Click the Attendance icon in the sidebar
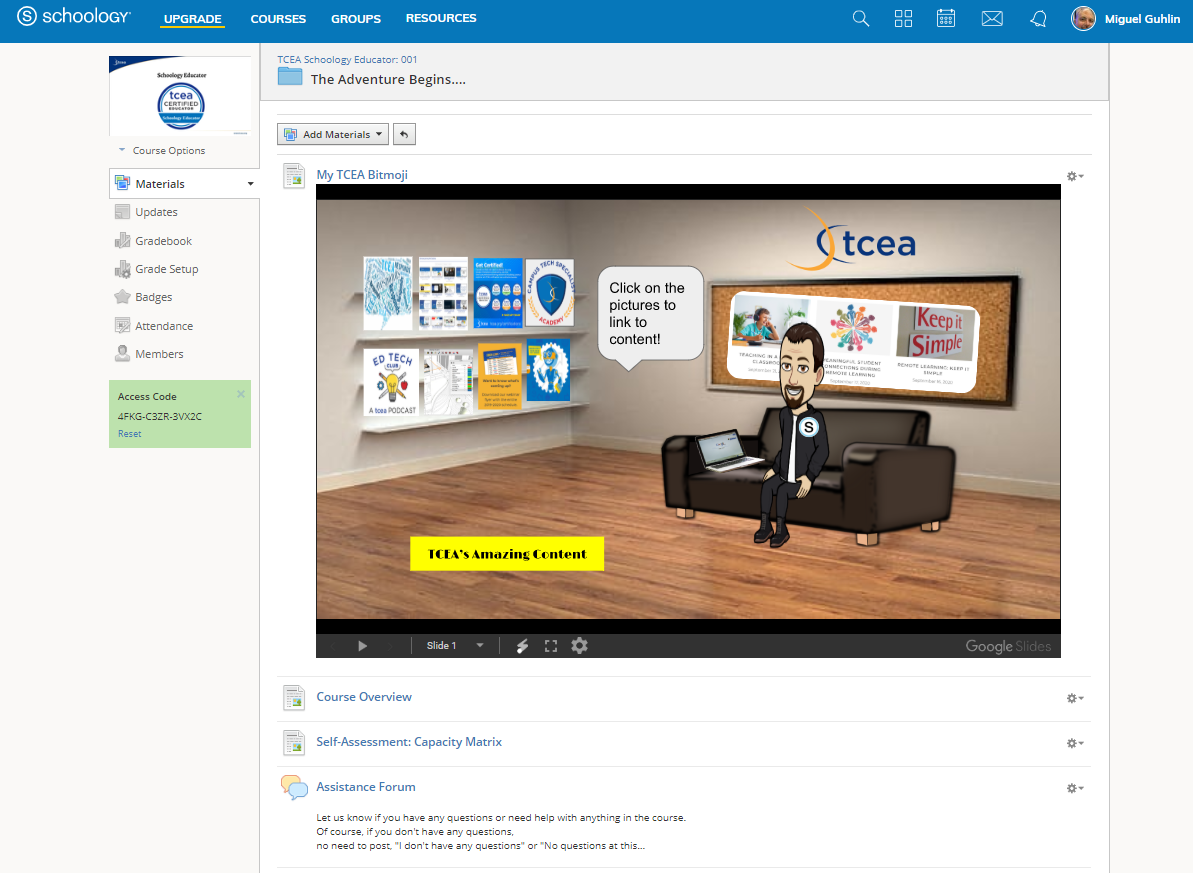The height and width of the screenshot is (873, 1193). coord(122,326)
